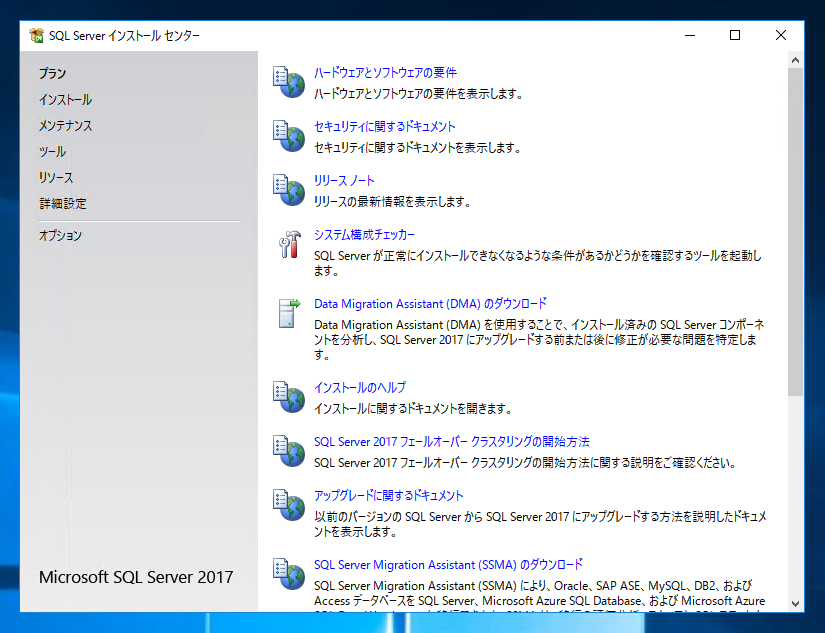Click the System Configuration Checker tools icon
The height and width of the screenshot is (633, 825).
coord(289,244)
